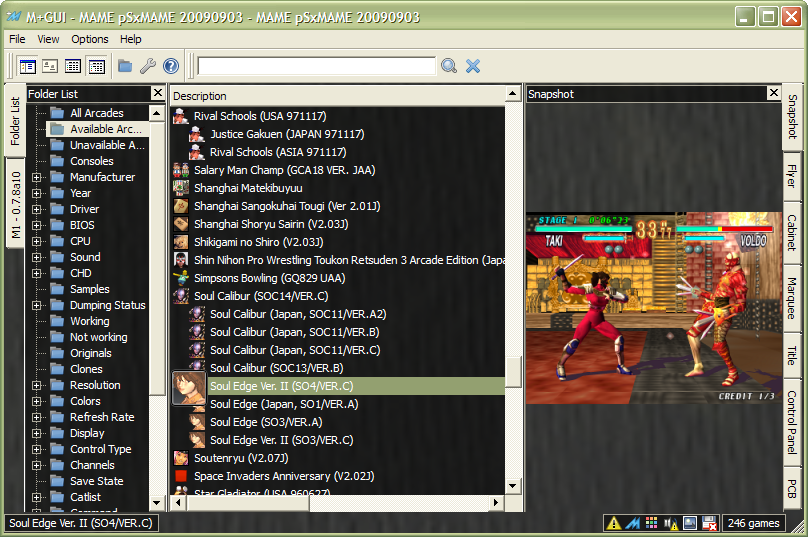
Task: Select the All Arcades folder
Action: click(x=97, y=113)
